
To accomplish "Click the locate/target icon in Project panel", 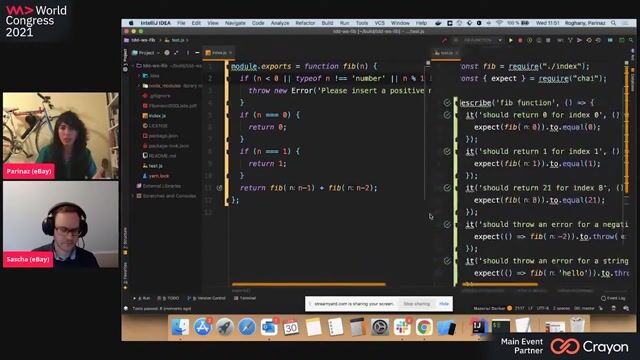I will coord(167,53).
